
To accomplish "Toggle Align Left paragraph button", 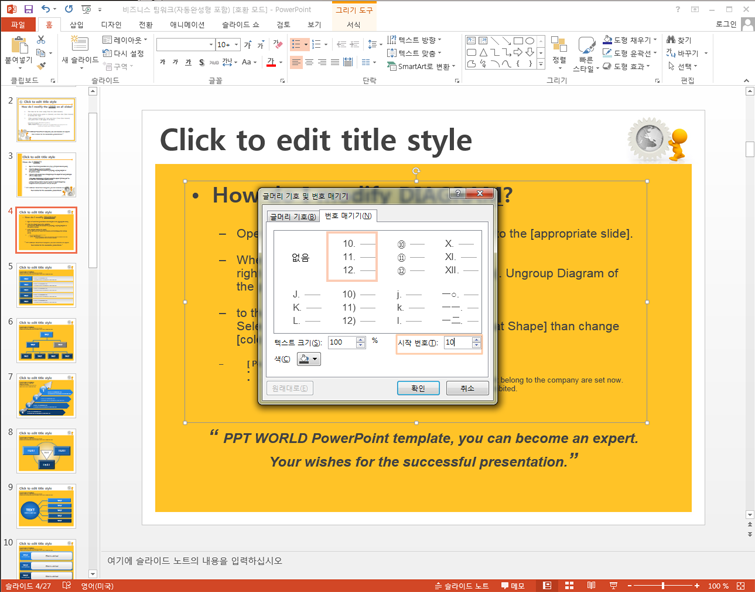I will click(x=296, y=62).
